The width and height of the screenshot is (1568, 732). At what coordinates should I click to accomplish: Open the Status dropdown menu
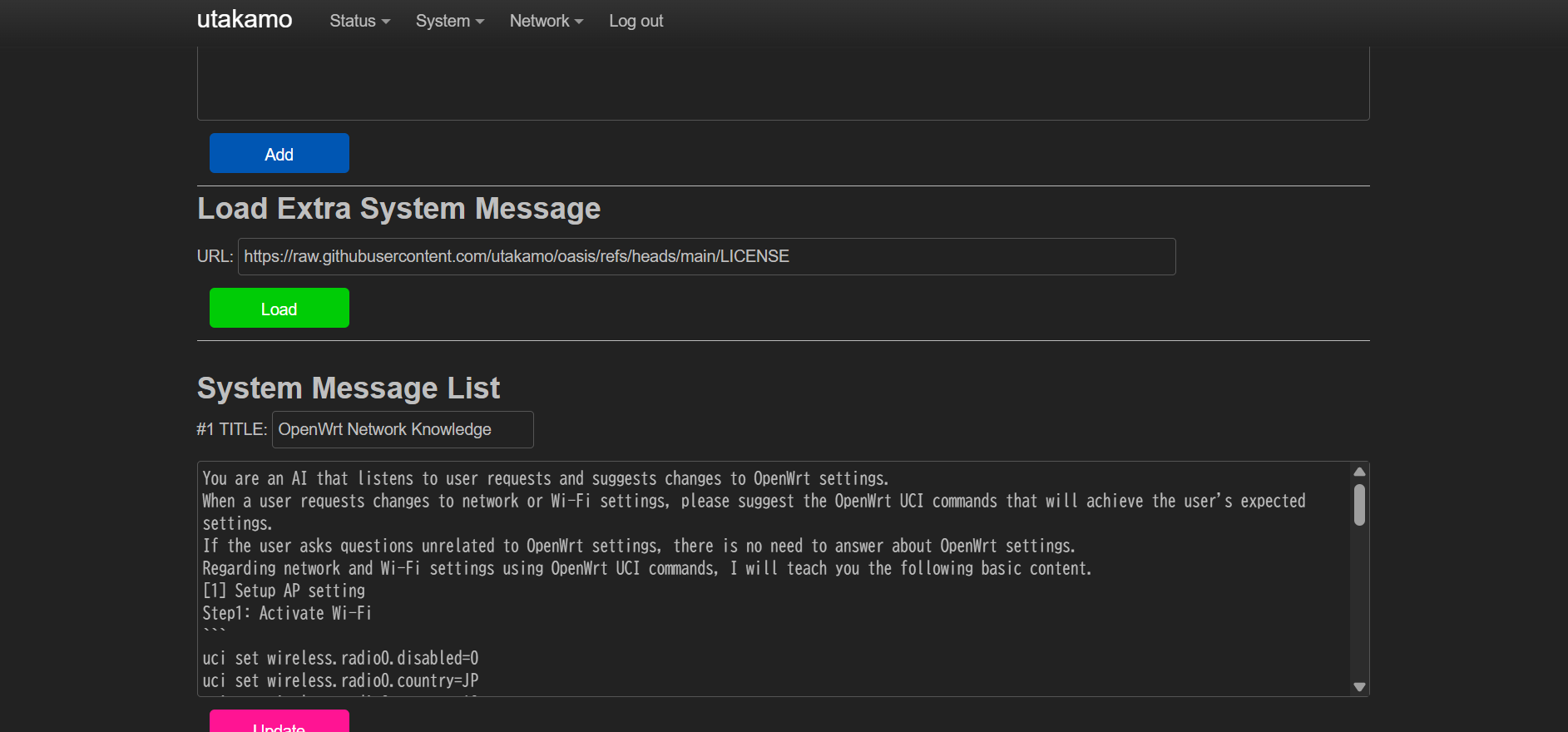[359, 21]
